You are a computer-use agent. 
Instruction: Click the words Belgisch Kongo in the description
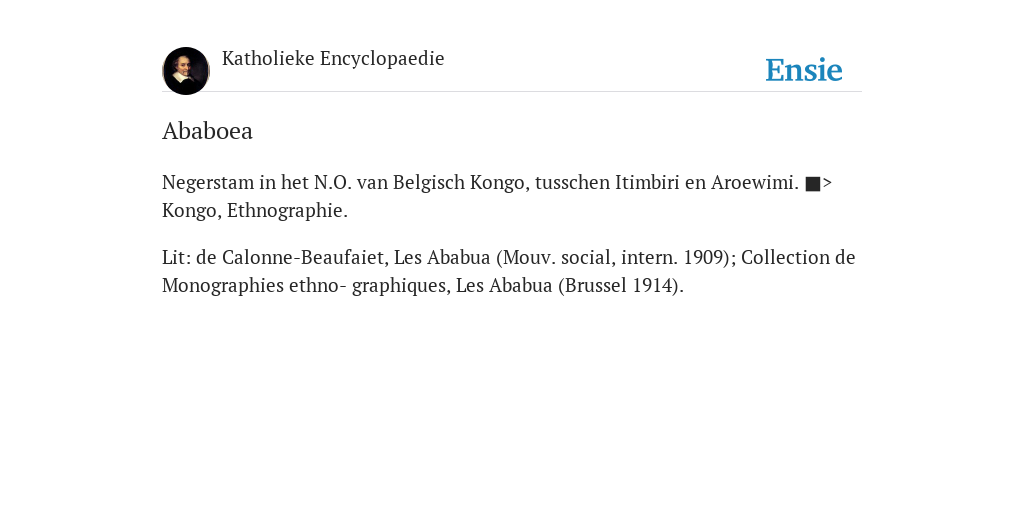[459, 182]
